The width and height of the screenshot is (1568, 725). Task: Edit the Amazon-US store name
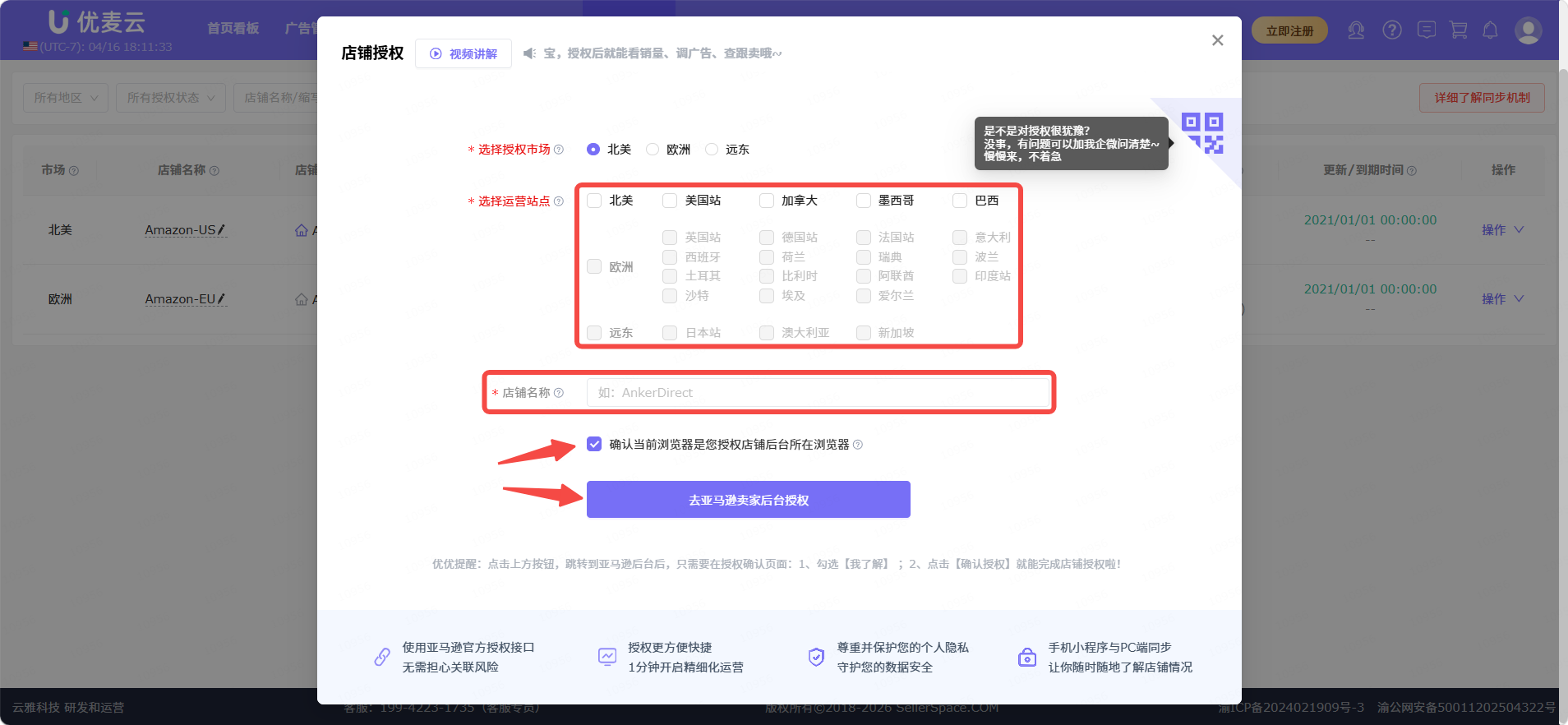pyautogui.click(x=221, y=230)
